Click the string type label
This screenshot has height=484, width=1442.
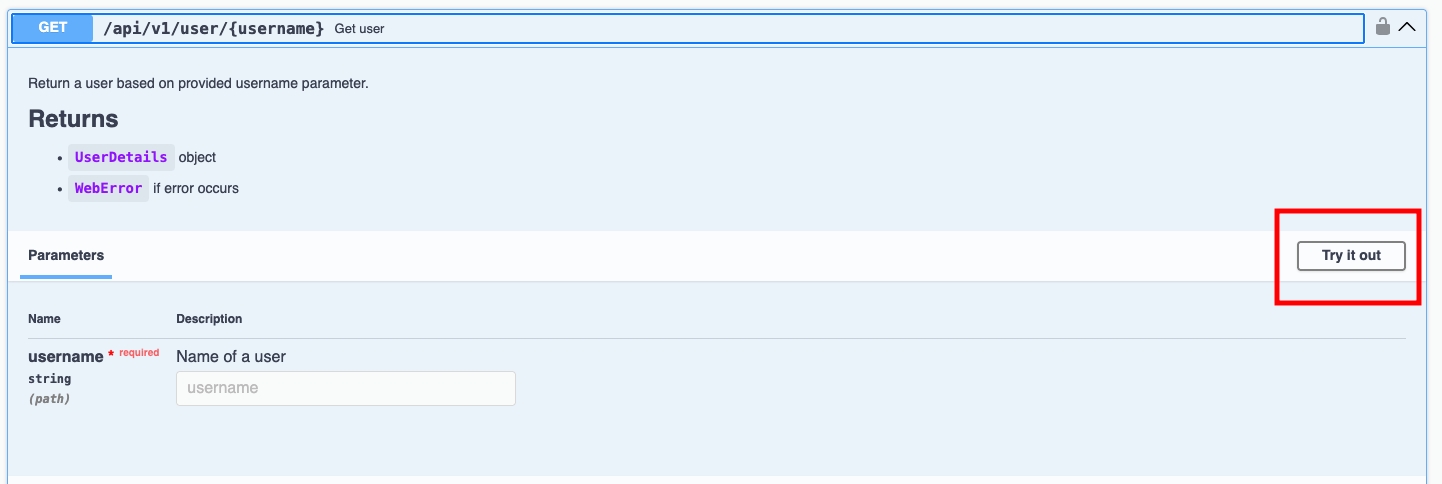tap(49, 379)
